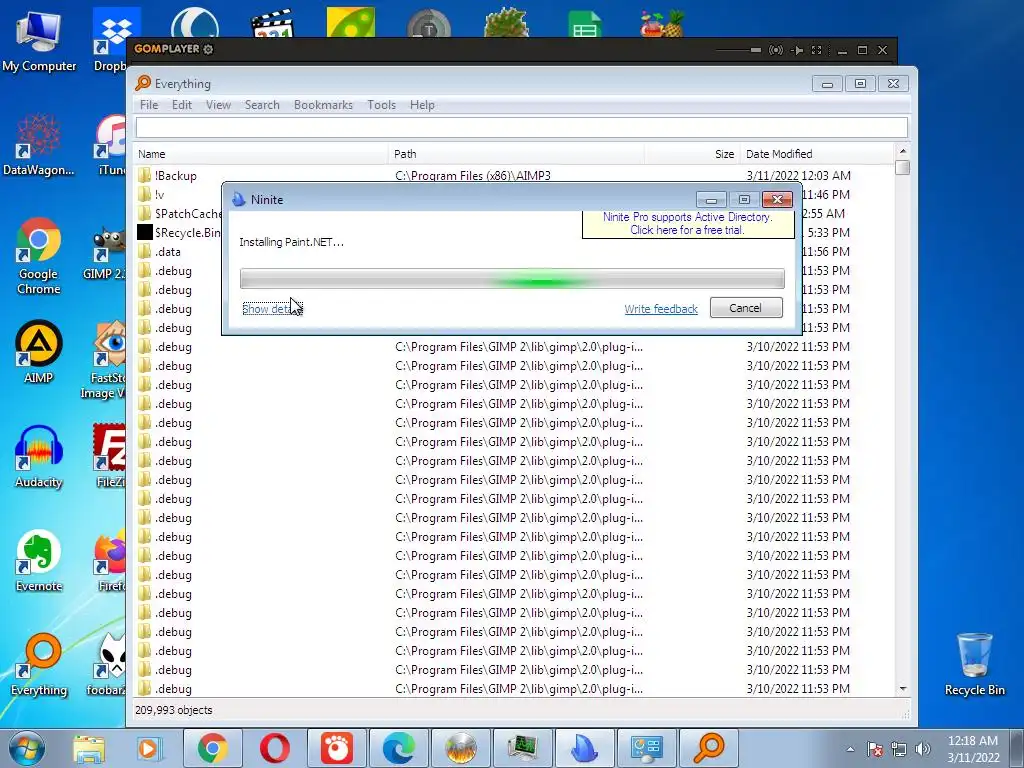Image resolution: width=1024 pixels, height=768 pixels.
Task: Click Cancel in the Ninite dialog
Action: coord(746,308)
